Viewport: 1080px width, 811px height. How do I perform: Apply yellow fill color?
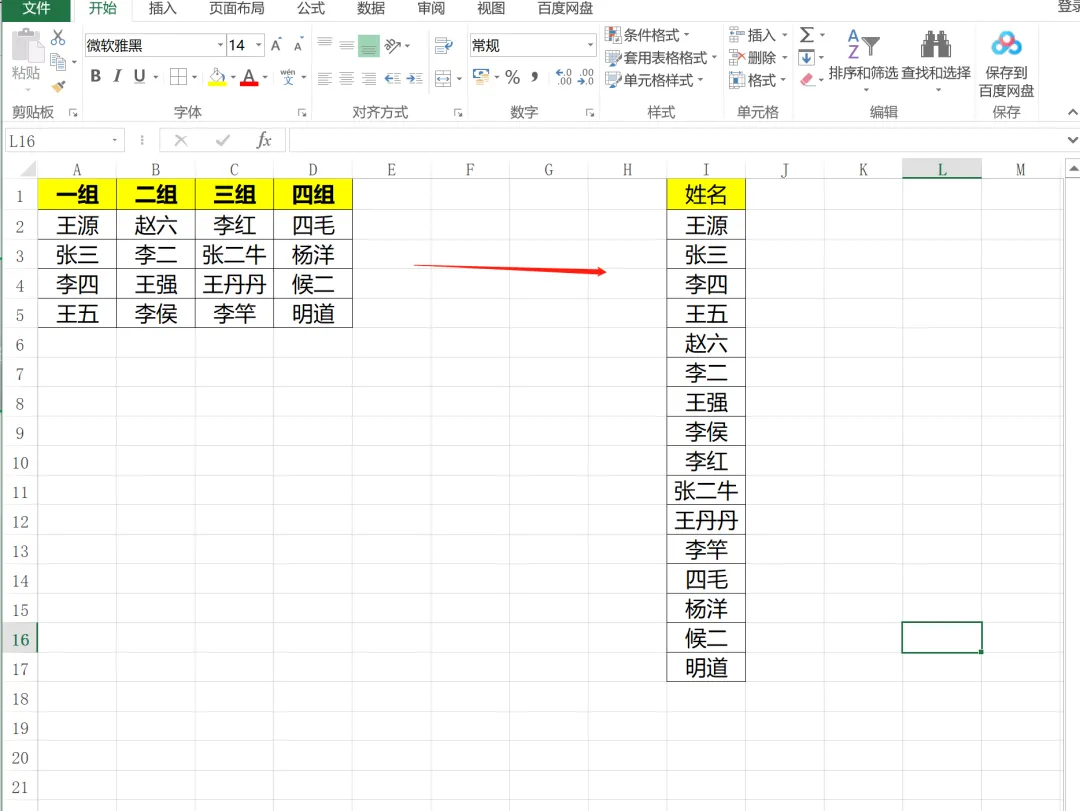pos(217,76)
